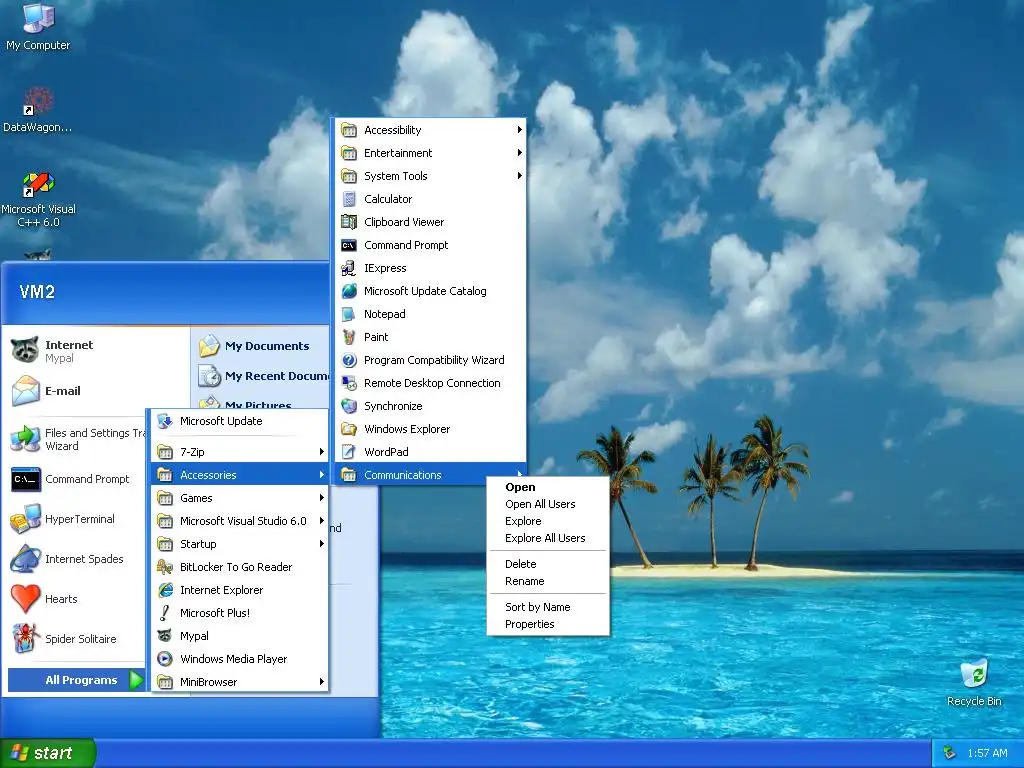This screenshot has height=768, width=1024.
Task: Click the green All Programs arrow
Action: coord(136,680)
